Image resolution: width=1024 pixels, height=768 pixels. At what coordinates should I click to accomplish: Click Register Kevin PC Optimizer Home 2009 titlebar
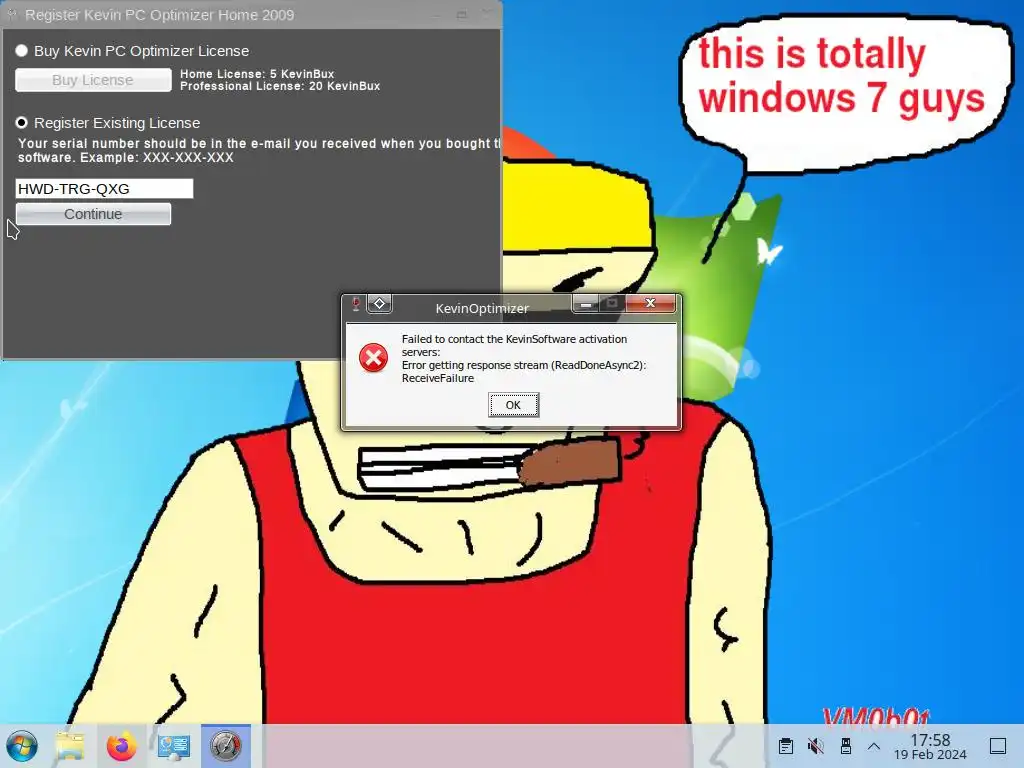pos(251,14)
